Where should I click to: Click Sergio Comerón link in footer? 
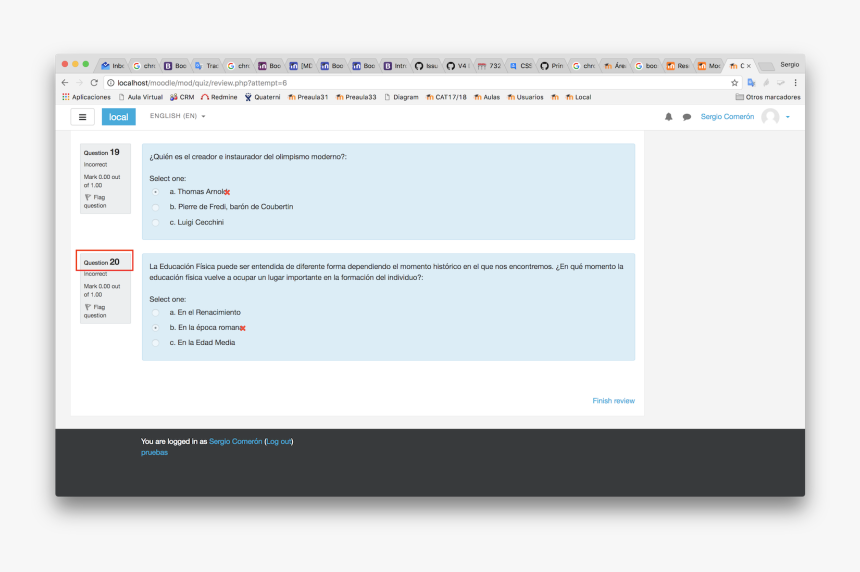(235, 441)
